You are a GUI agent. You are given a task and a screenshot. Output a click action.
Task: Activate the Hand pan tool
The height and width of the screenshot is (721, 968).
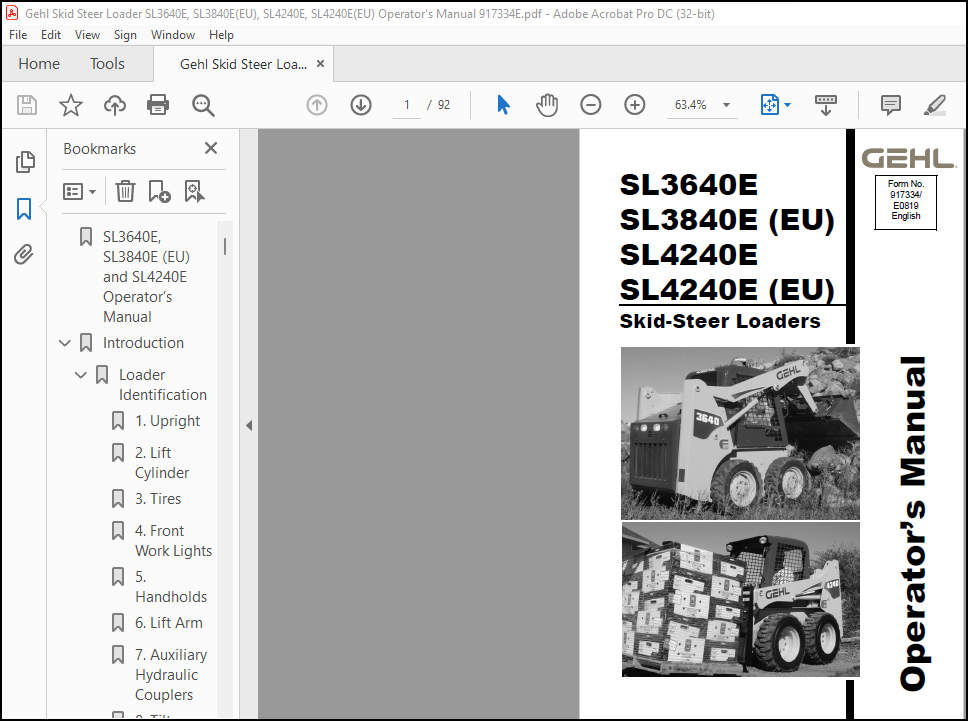coord(547,105)
